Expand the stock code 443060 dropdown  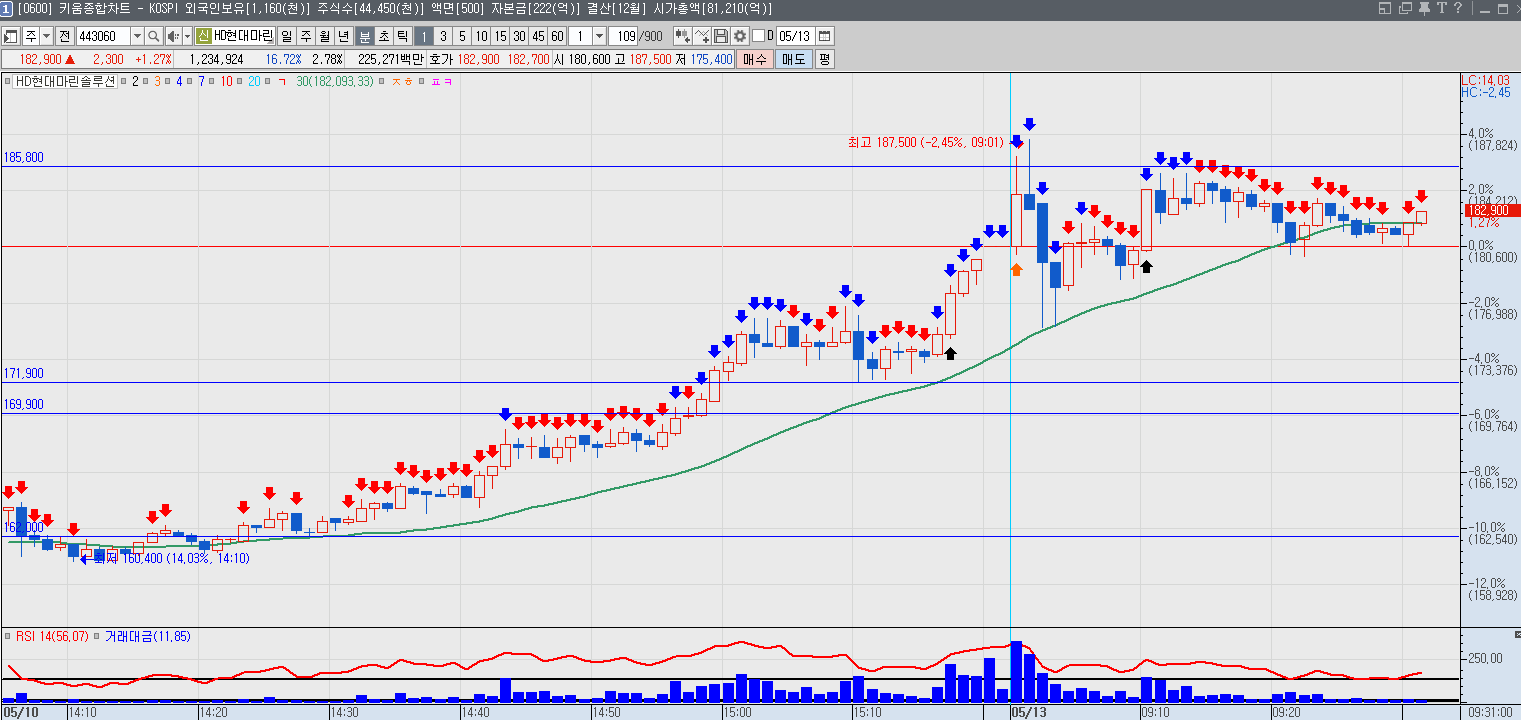(x=137, y=36)
